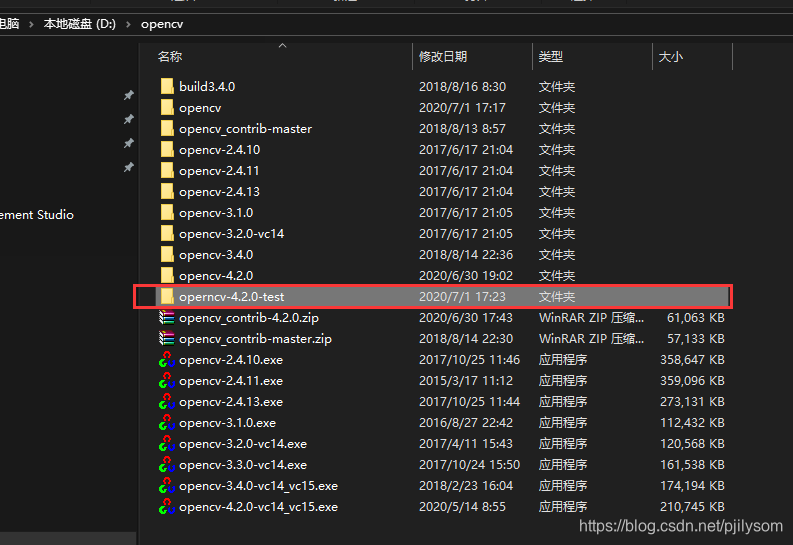
Task: Click the opencv_contrib-master folder icon
Action: (x=167, y=128)
